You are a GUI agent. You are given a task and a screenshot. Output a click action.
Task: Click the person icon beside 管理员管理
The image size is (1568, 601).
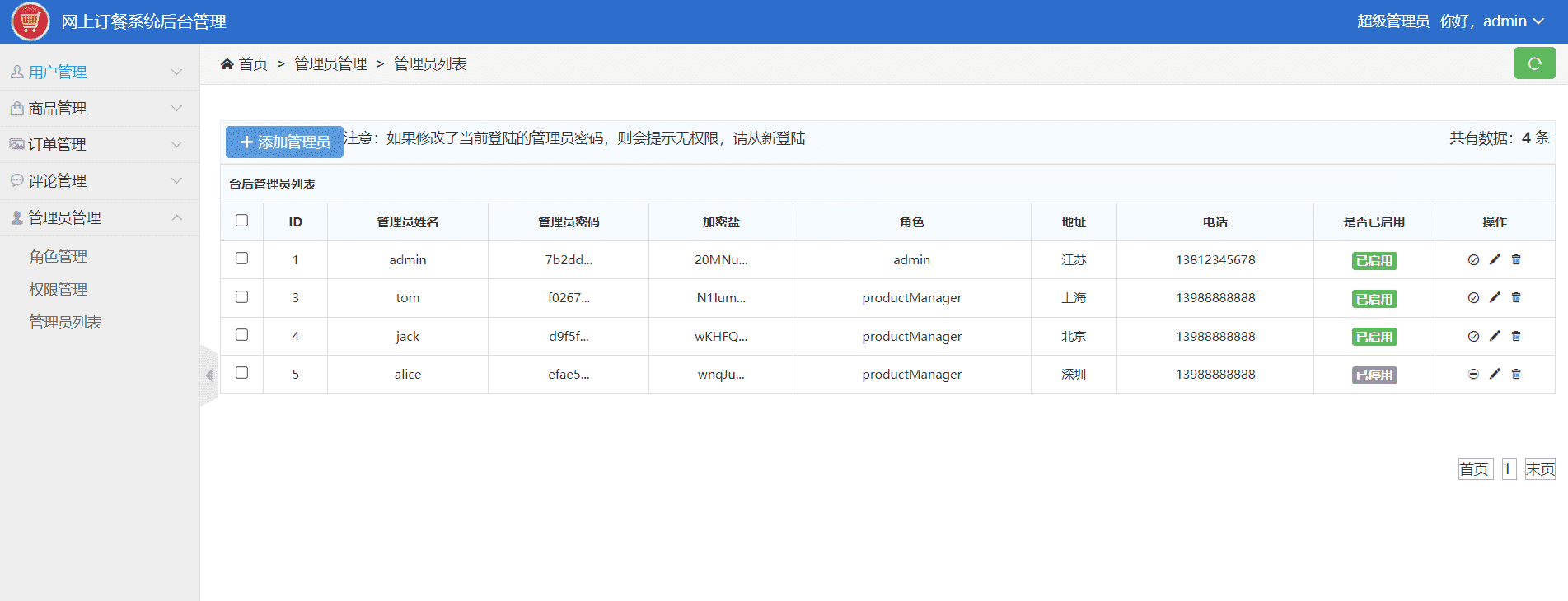pos(16,217)
